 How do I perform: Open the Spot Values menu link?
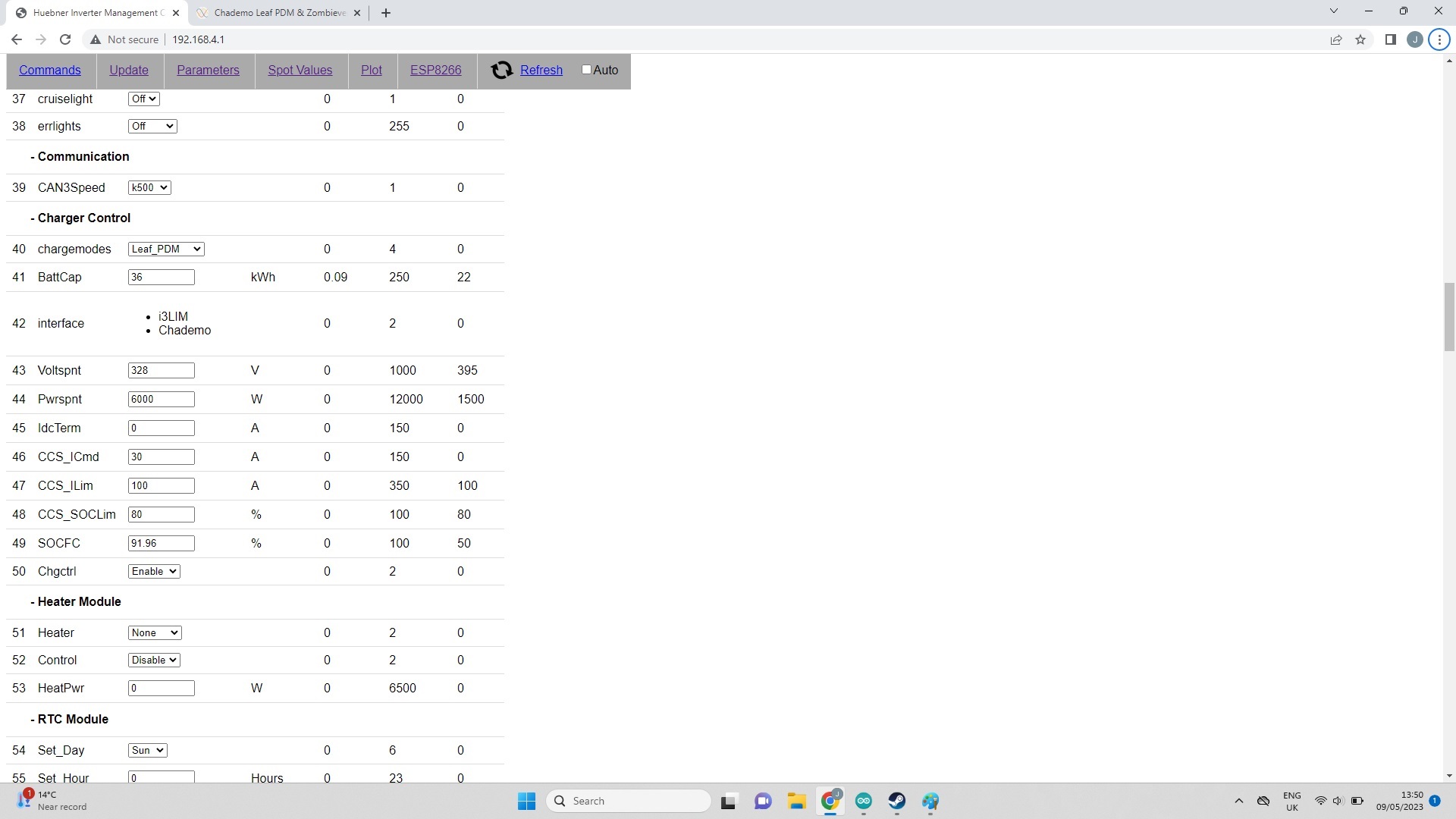[300, 70]
